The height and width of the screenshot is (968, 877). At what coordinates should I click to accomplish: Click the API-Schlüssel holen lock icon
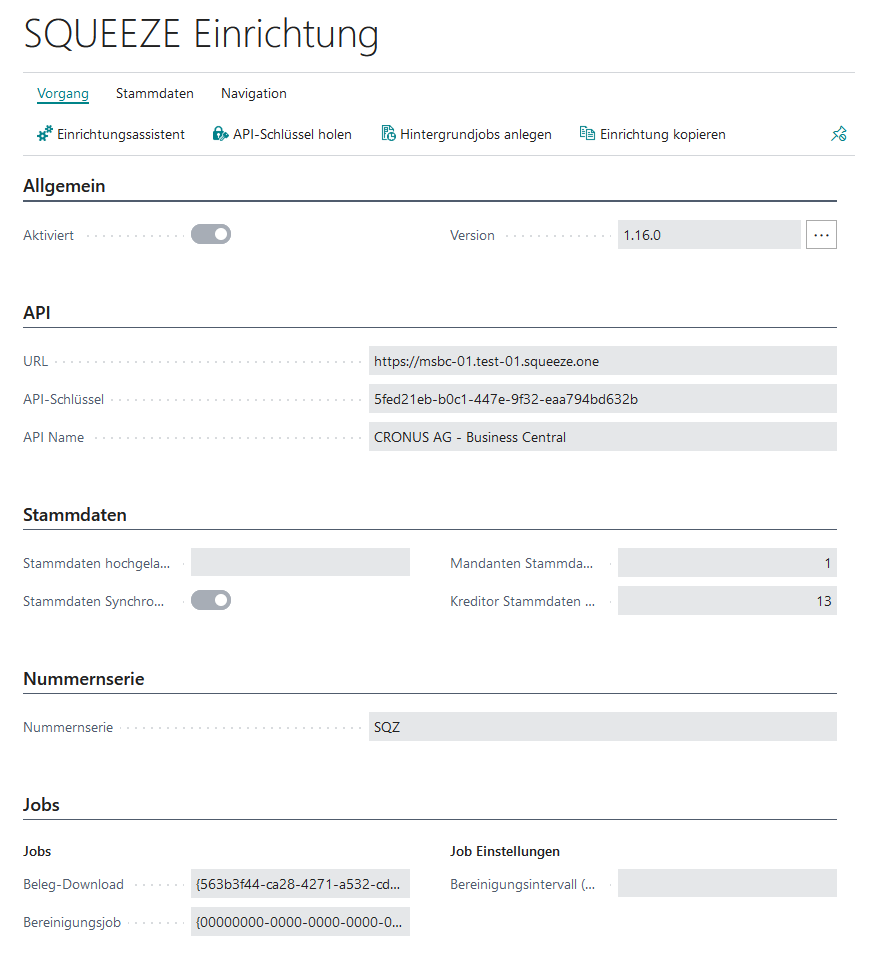coord(221,134)
